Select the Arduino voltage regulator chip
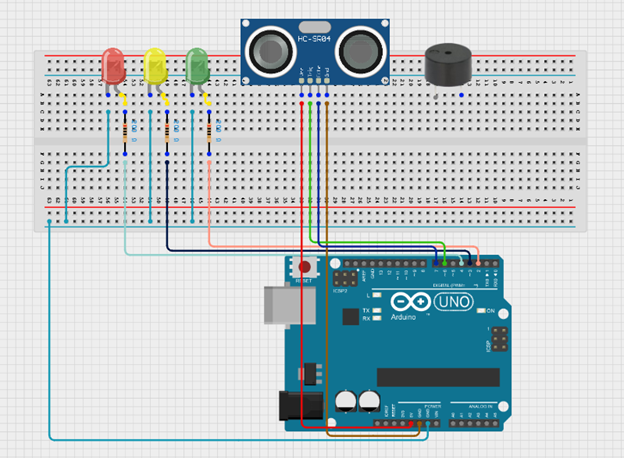This screenshot has width=624, height=458. 311,374
